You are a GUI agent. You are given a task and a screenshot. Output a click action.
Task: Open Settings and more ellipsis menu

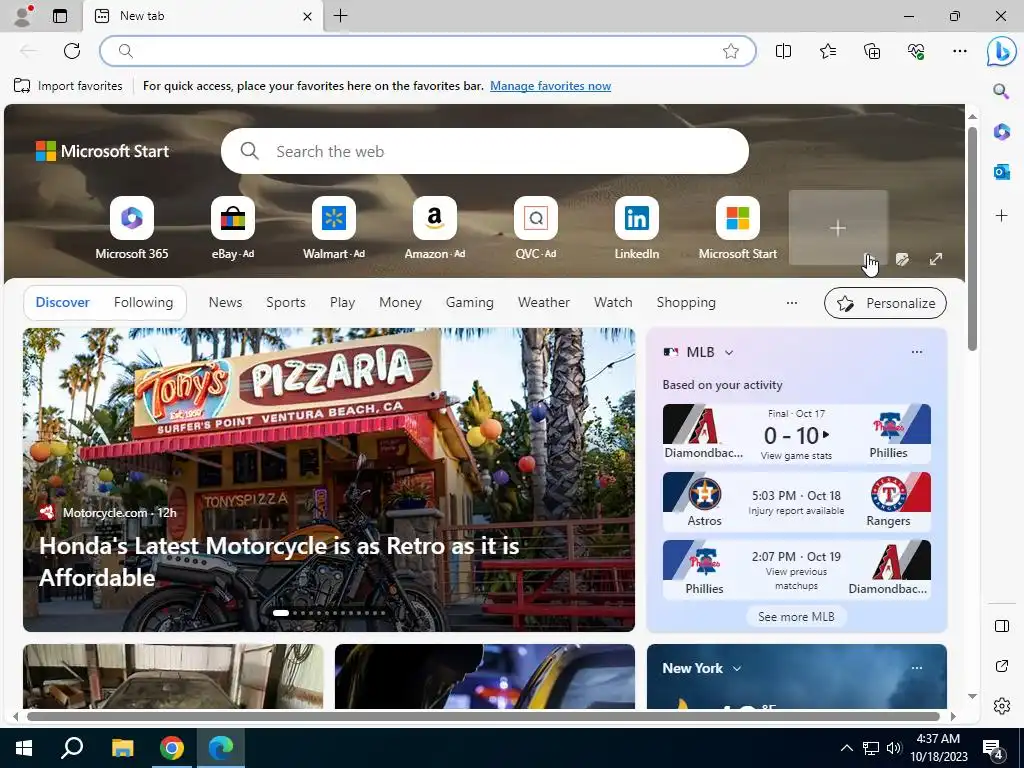point(959,51)
